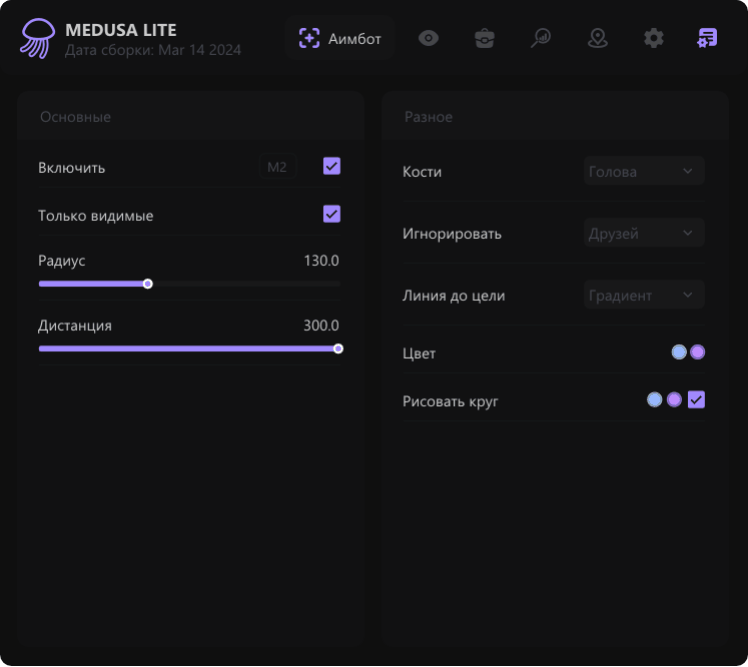Open the Кости dropdown showing Голова

pyautogui.click(x=644, y=171)
